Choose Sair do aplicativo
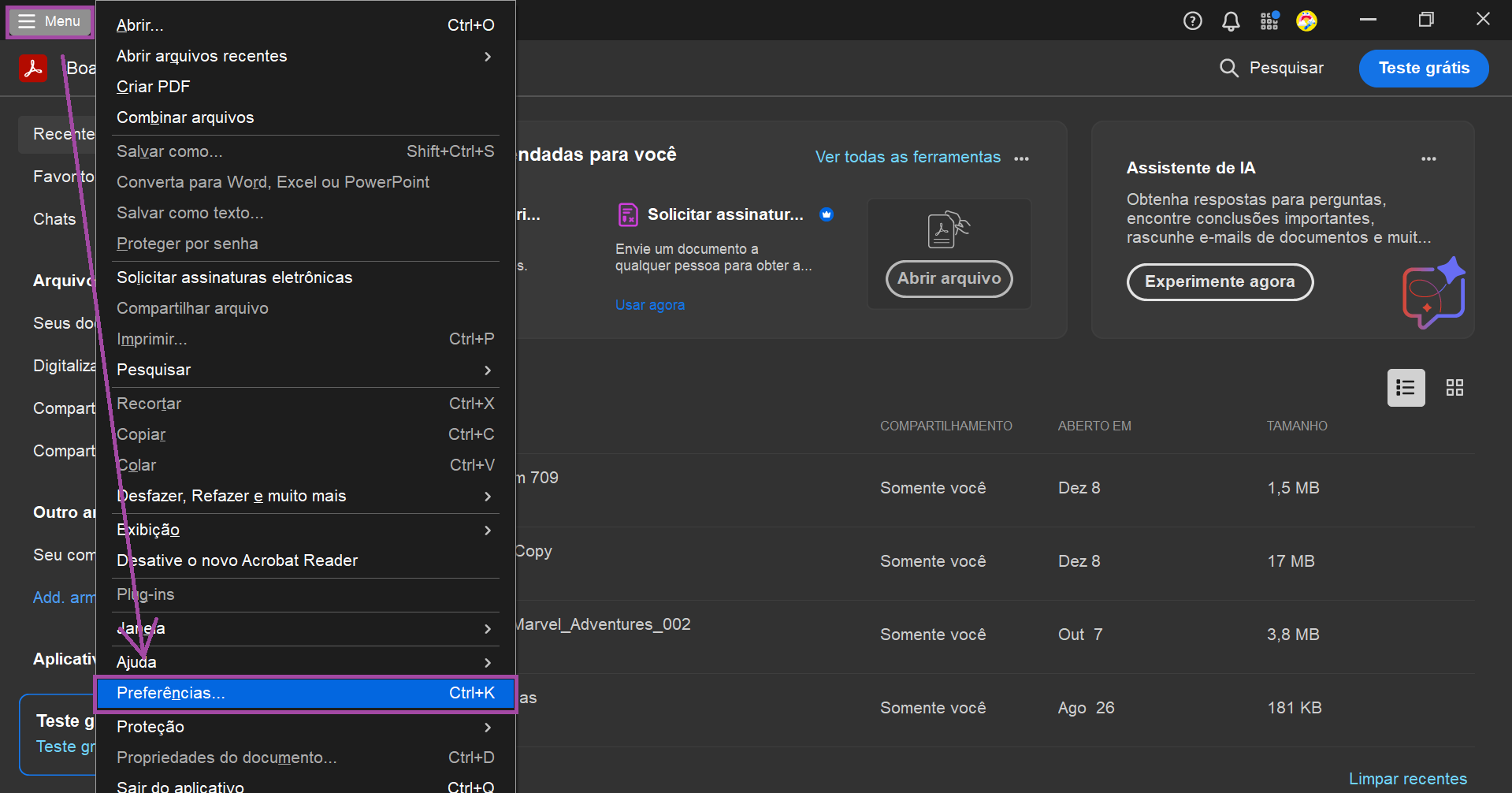The width and height of the screenshot is (1512, 793). point(306,785)
